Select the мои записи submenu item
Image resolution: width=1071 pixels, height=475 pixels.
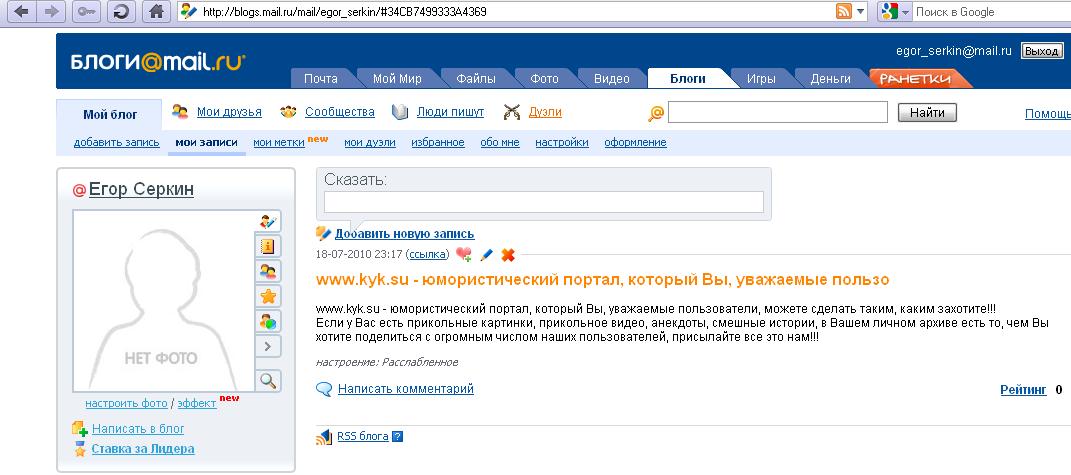click(x=206, y=142)
